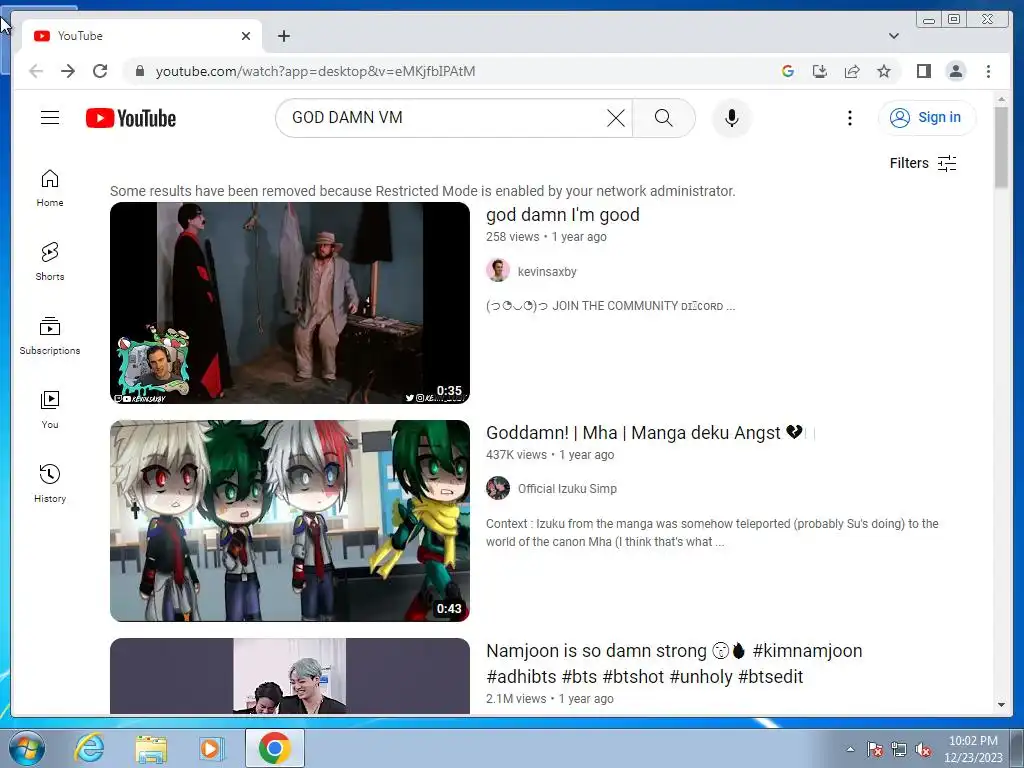Click the Join the Community description text

[x=610, y=306]
